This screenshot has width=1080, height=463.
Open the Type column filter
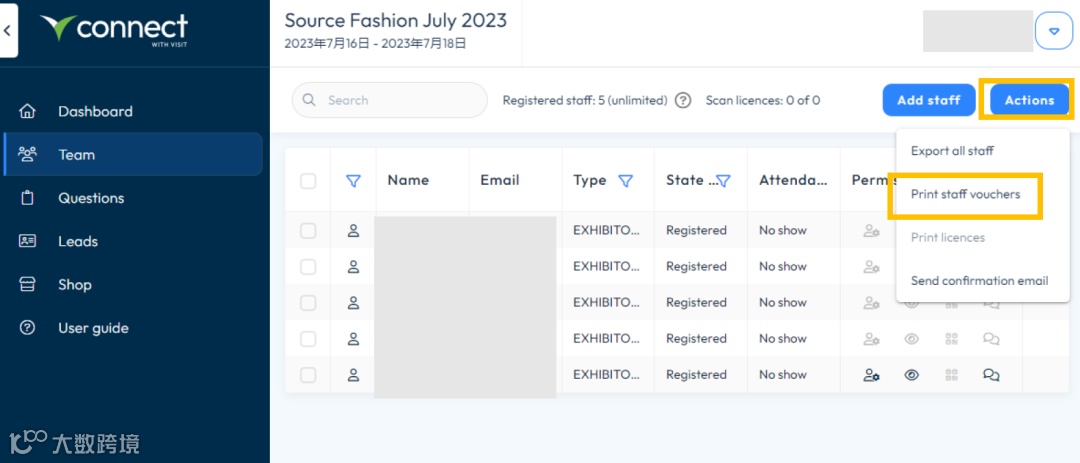(x=626, y=181)
